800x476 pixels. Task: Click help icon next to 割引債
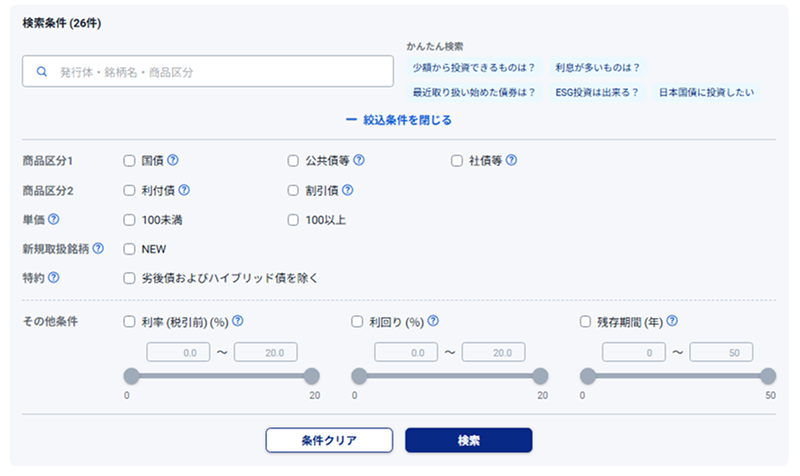click(348, 190)
